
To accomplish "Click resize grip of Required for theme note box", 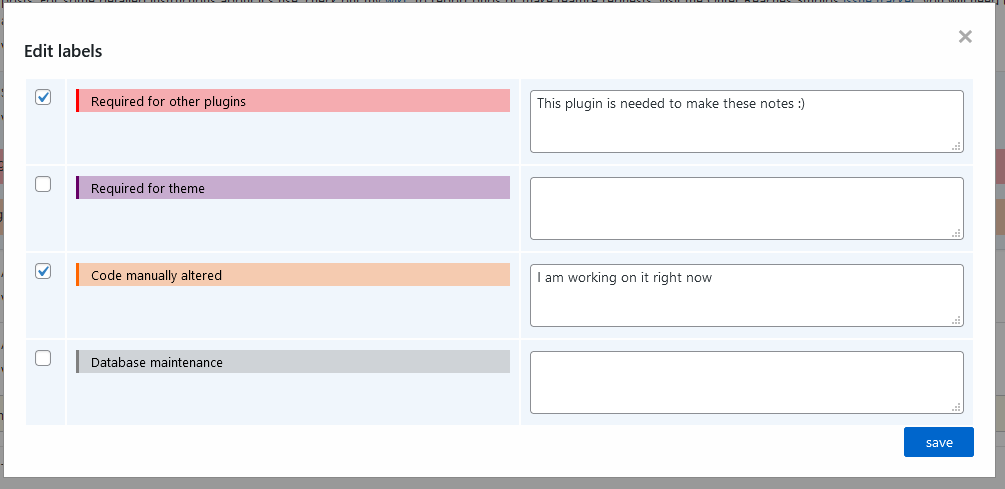I will (956, 233).
